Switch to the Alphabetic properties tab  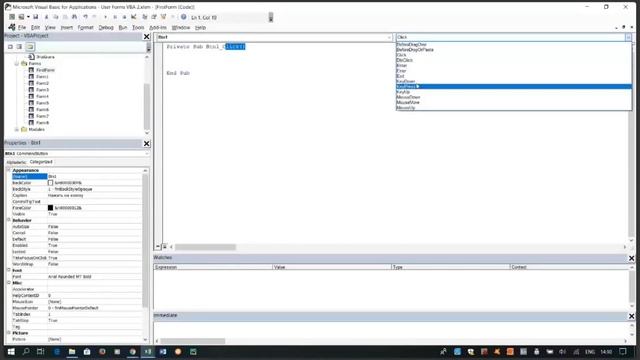click(x=16, y=162)
